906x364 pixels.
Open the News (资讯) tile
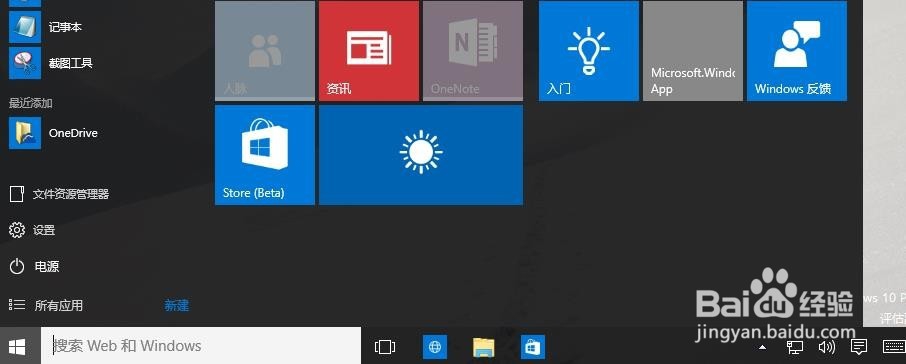pos(369,51)
